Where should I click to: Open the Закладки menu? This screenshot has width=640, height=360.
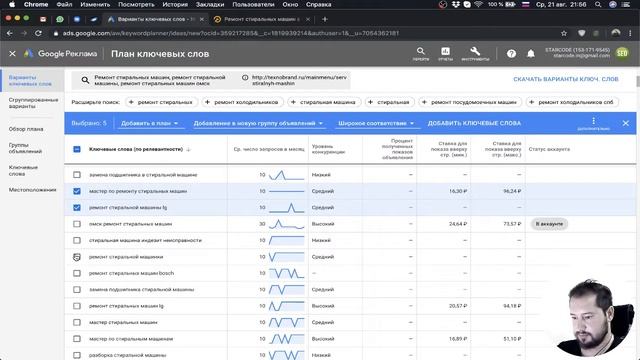point(210,4)
